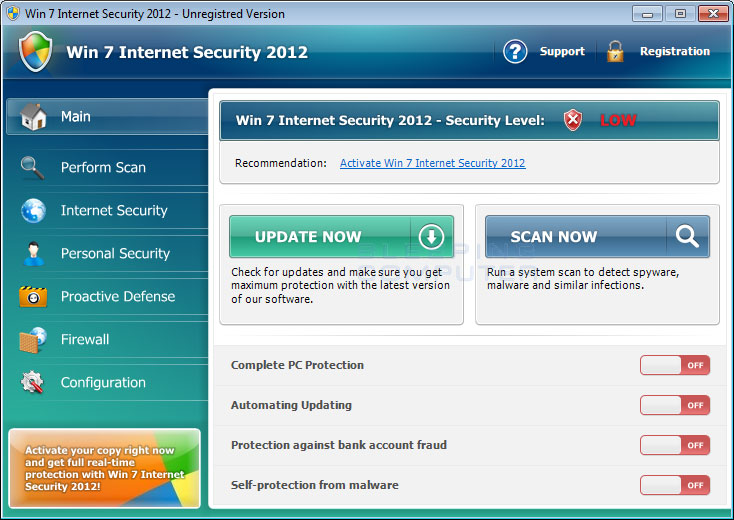The width and height of the screenshot is (734, 520).
Task: Click the Win 7 Internet Security 2012 header title
Action: click(x=187, y=52)
